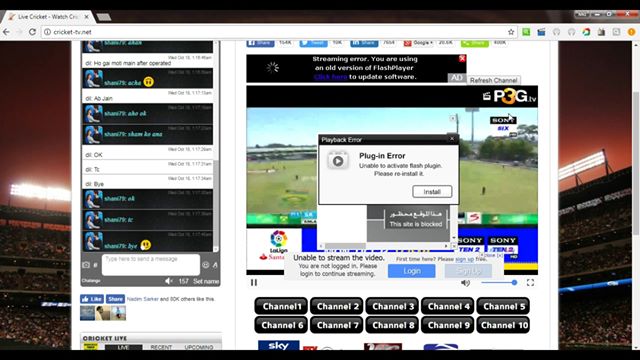Viewport: 640px width, 360px height.
Task: Pause the video stream
Action: [254, 282]
